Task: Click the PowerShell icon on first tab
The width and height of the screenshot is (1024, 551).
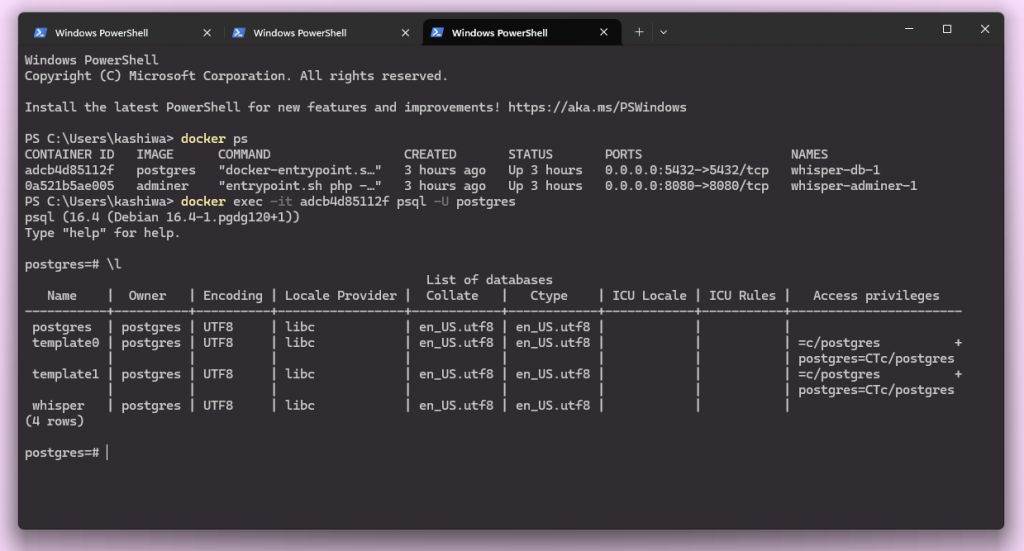Action: click(x=40, y=33)
